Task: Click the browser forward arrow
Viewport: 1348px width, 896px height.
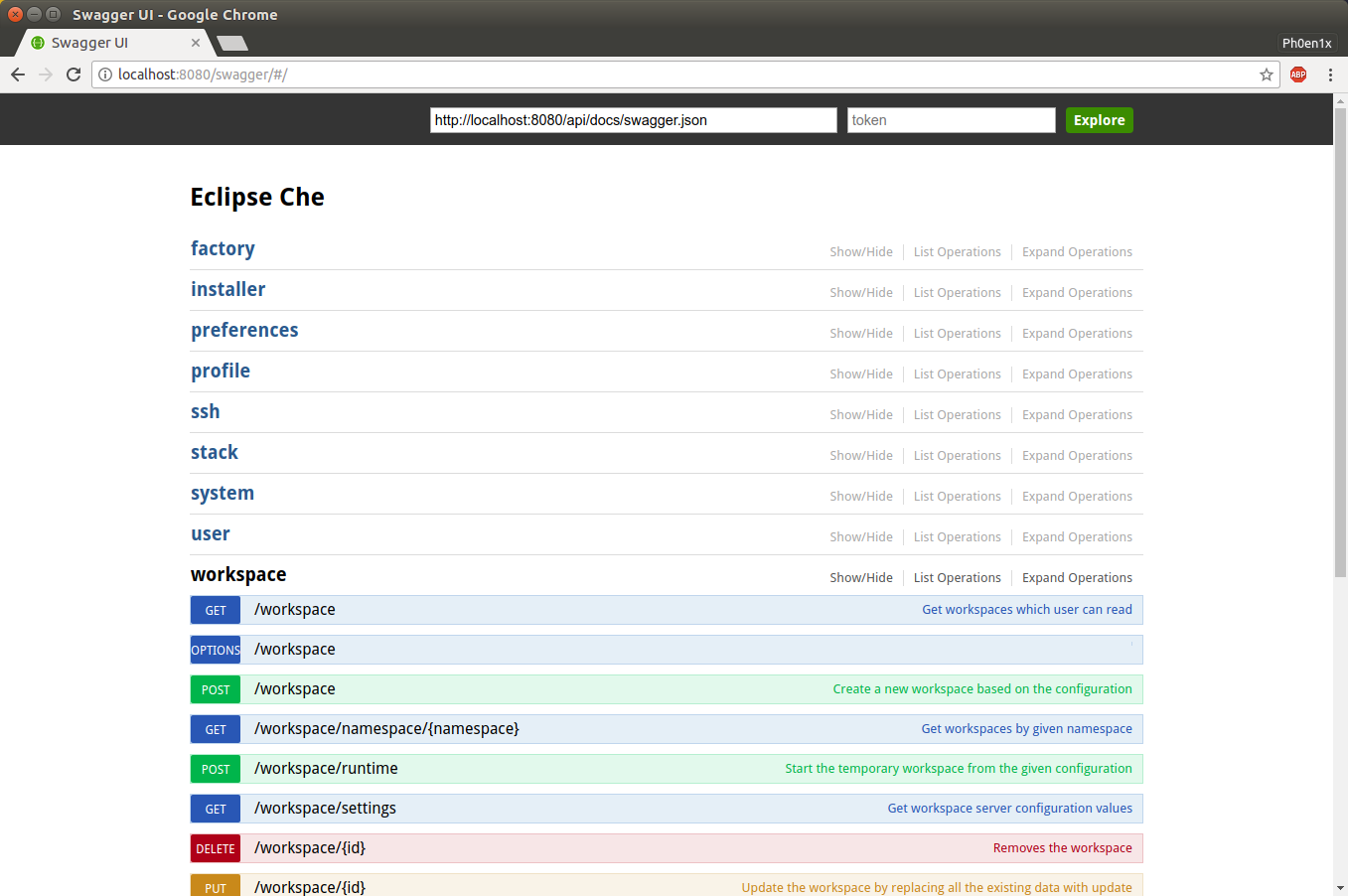Action: click(46, 75)
